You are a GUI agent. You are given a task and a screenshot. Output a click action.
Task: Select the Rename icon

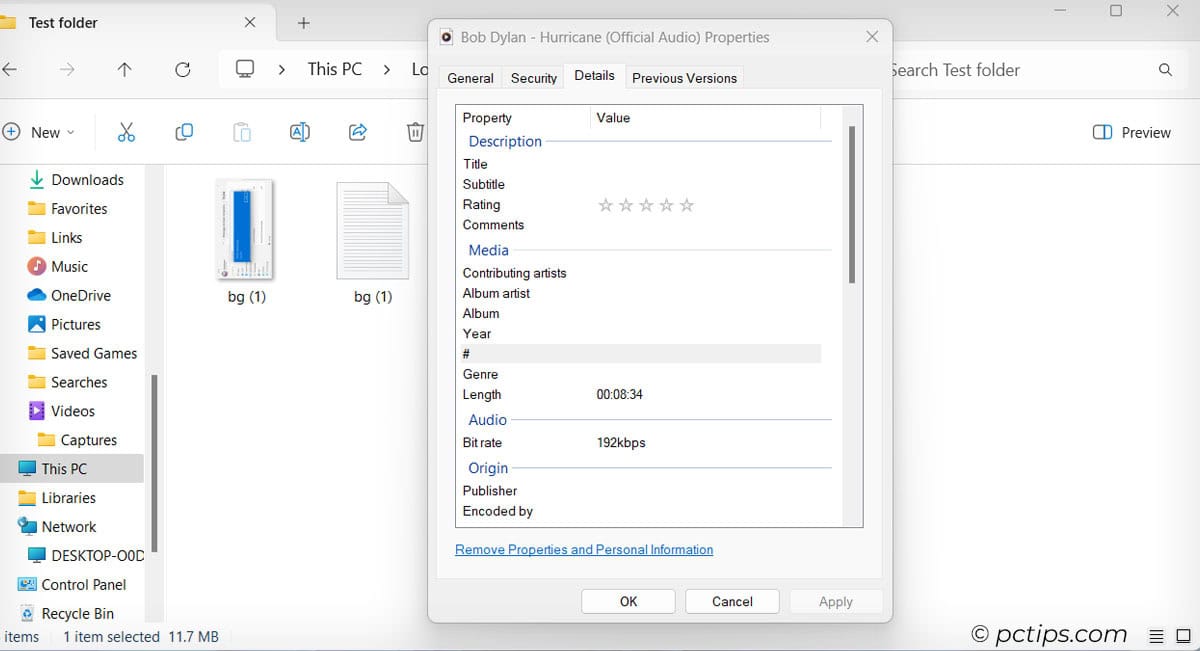pyautogui.click(x=299, y=131)
